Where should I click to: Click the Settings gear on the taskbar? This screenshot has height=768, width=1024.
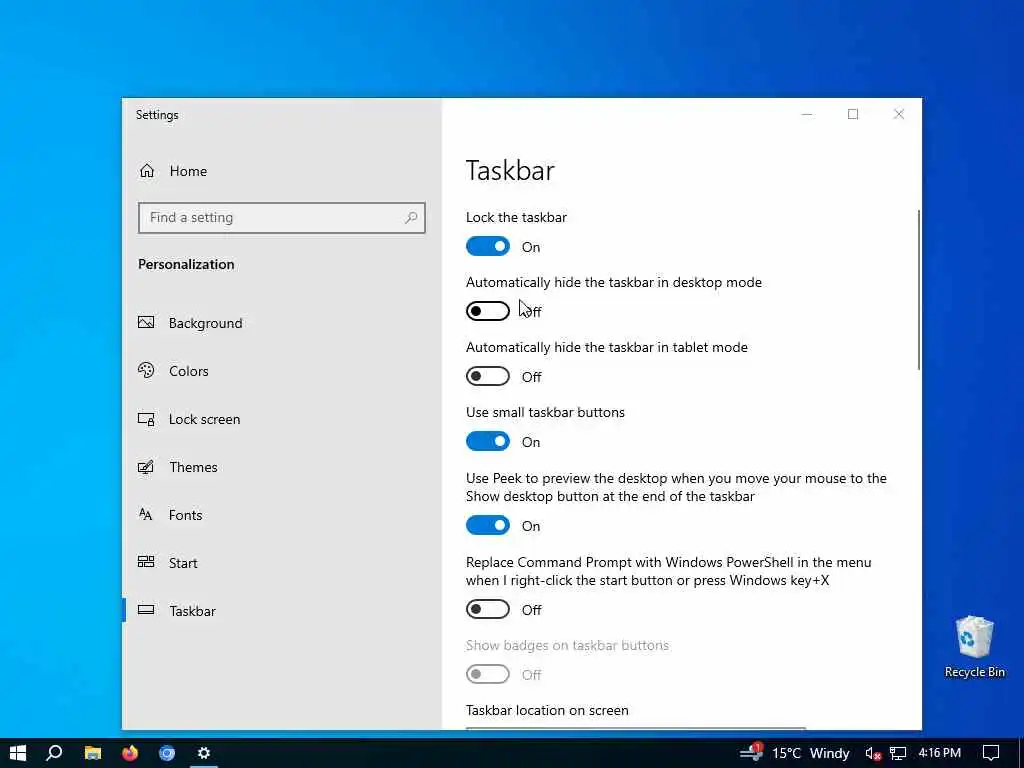pos(204,753)
